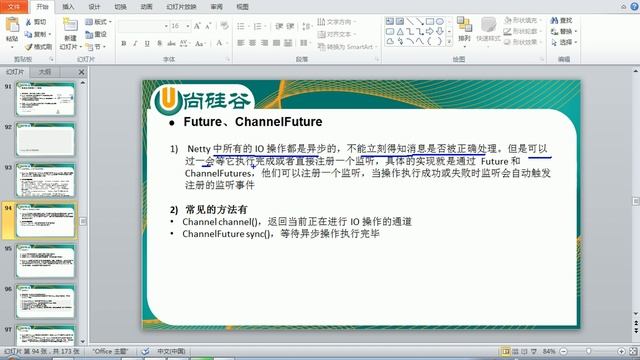640x360 pixels.
Task: Select the triangle shape in gallery
Action: click(x=400, y=31)
